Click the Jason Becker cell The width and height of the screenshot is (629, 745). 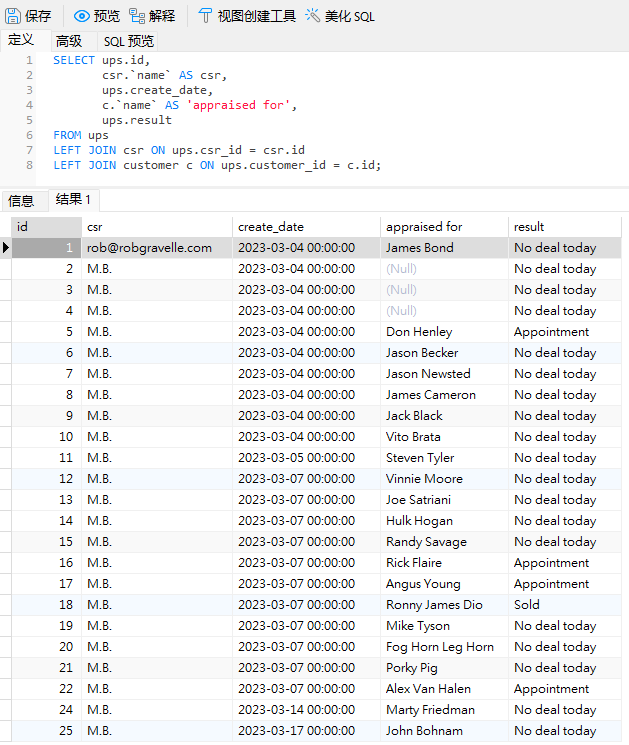tap(444, 353)
